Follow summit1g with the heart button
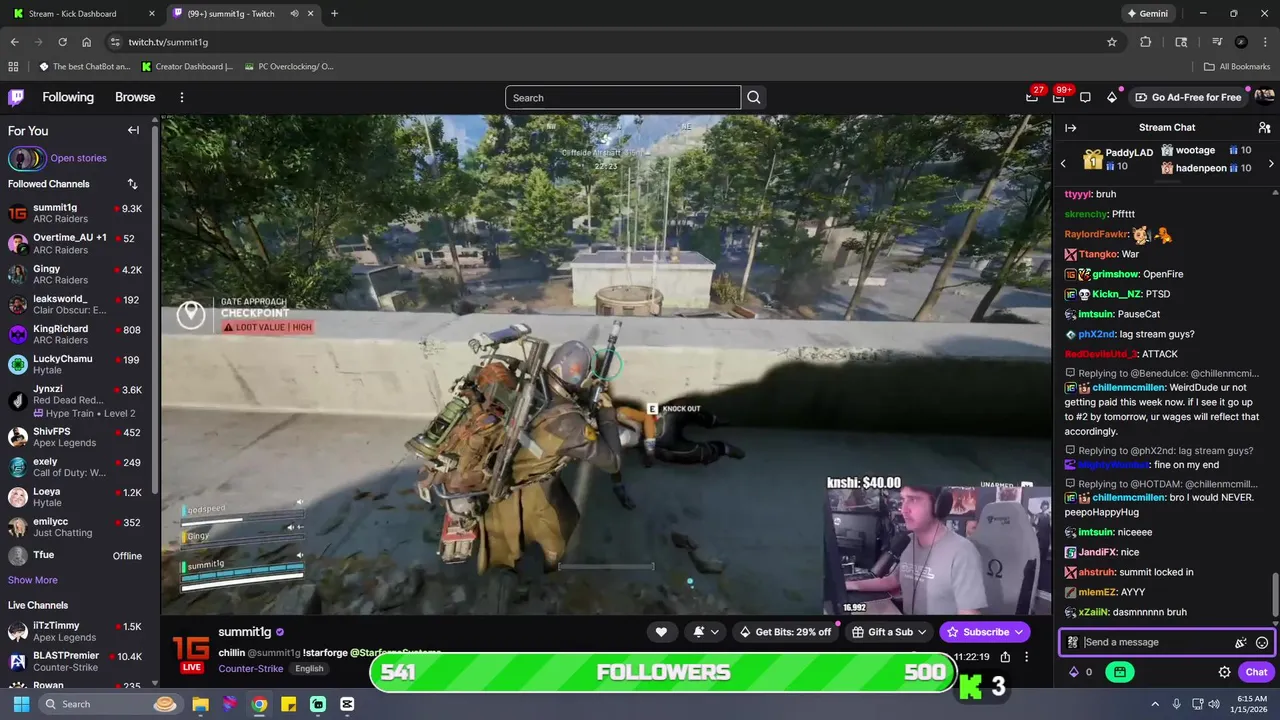This screenshot has height=720, width=1280. pyautogui.click(x=661, y=632)
